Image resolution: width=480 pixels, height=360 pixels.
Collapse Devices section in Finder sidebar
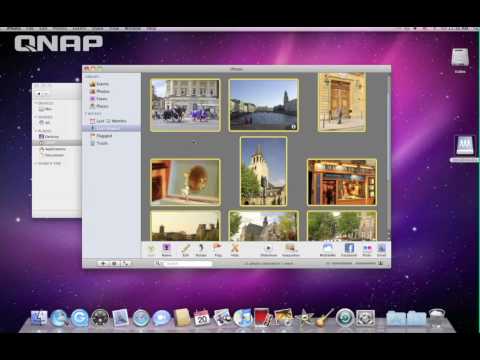pyautogui.click(x=36, y=103)
